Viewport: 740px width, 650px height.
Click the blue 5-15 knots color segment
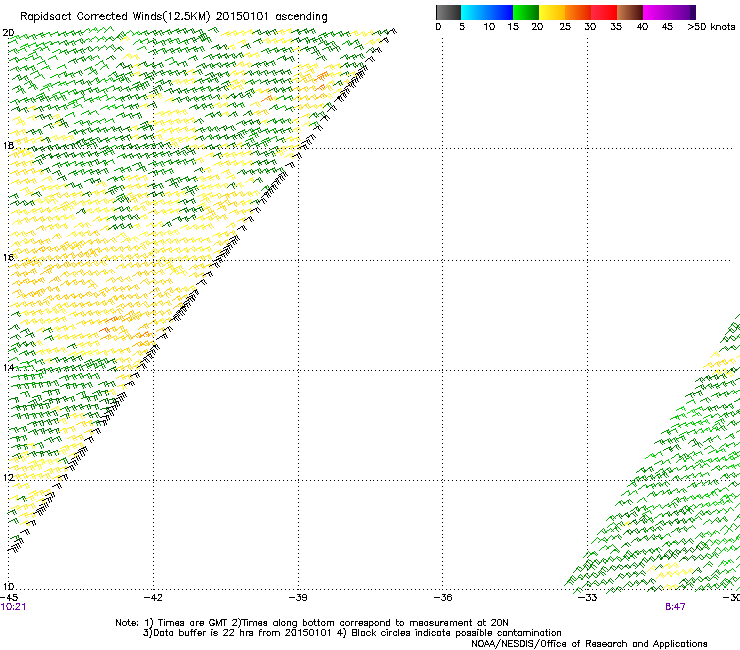point(487,12)
